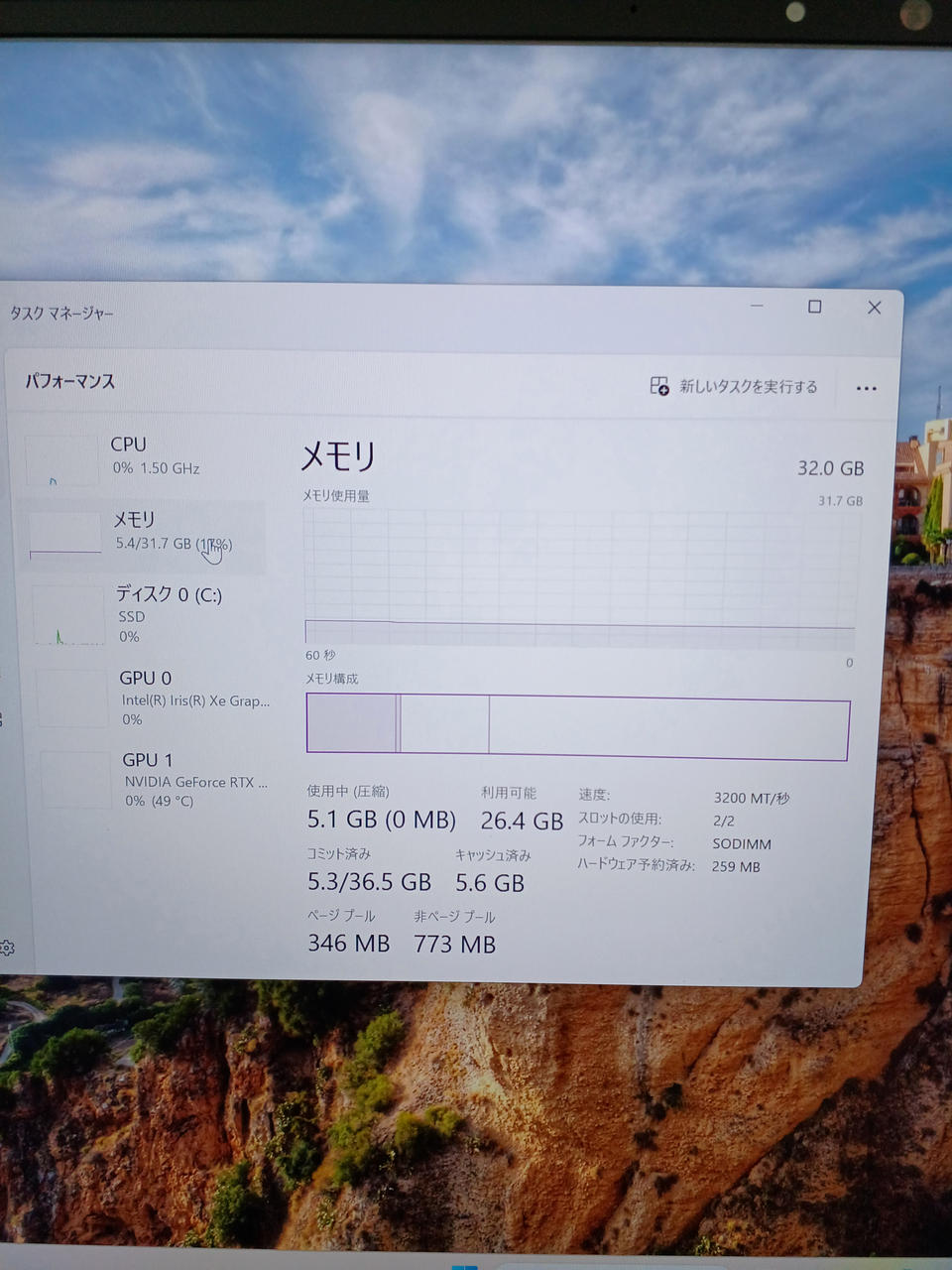Screen dimensions: 952x1270
Task: Click the GPU 1 mini graph thumbnail
Action: coord(76,780)
